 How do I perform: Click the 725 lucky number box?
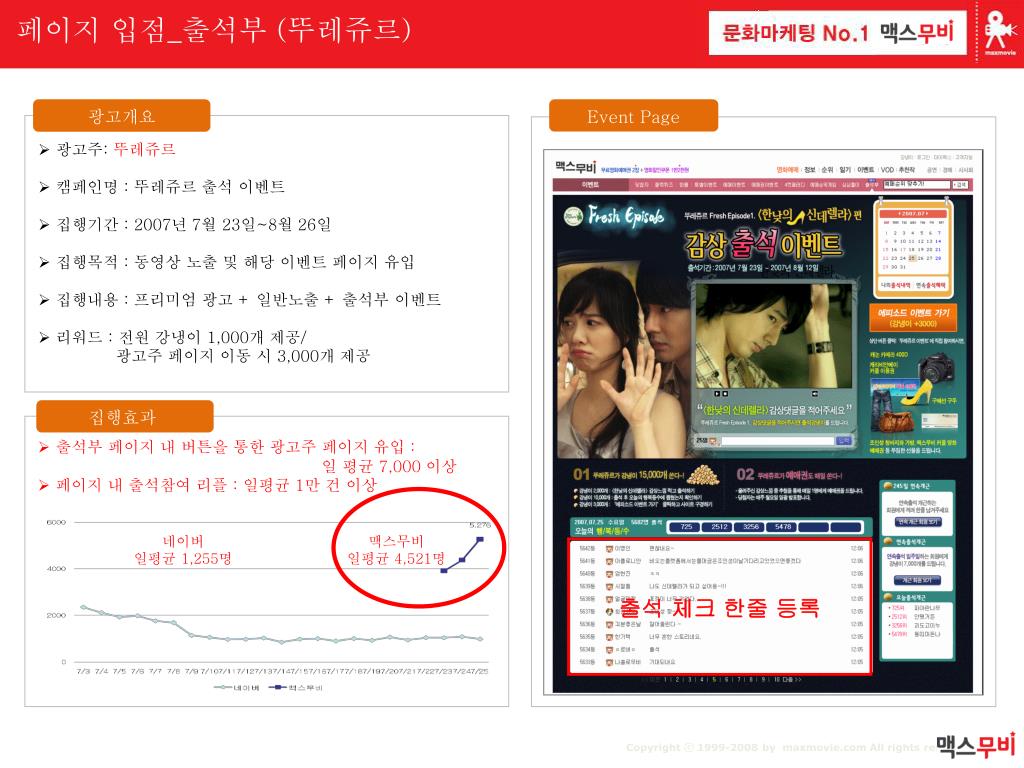[x=686, y=527]
